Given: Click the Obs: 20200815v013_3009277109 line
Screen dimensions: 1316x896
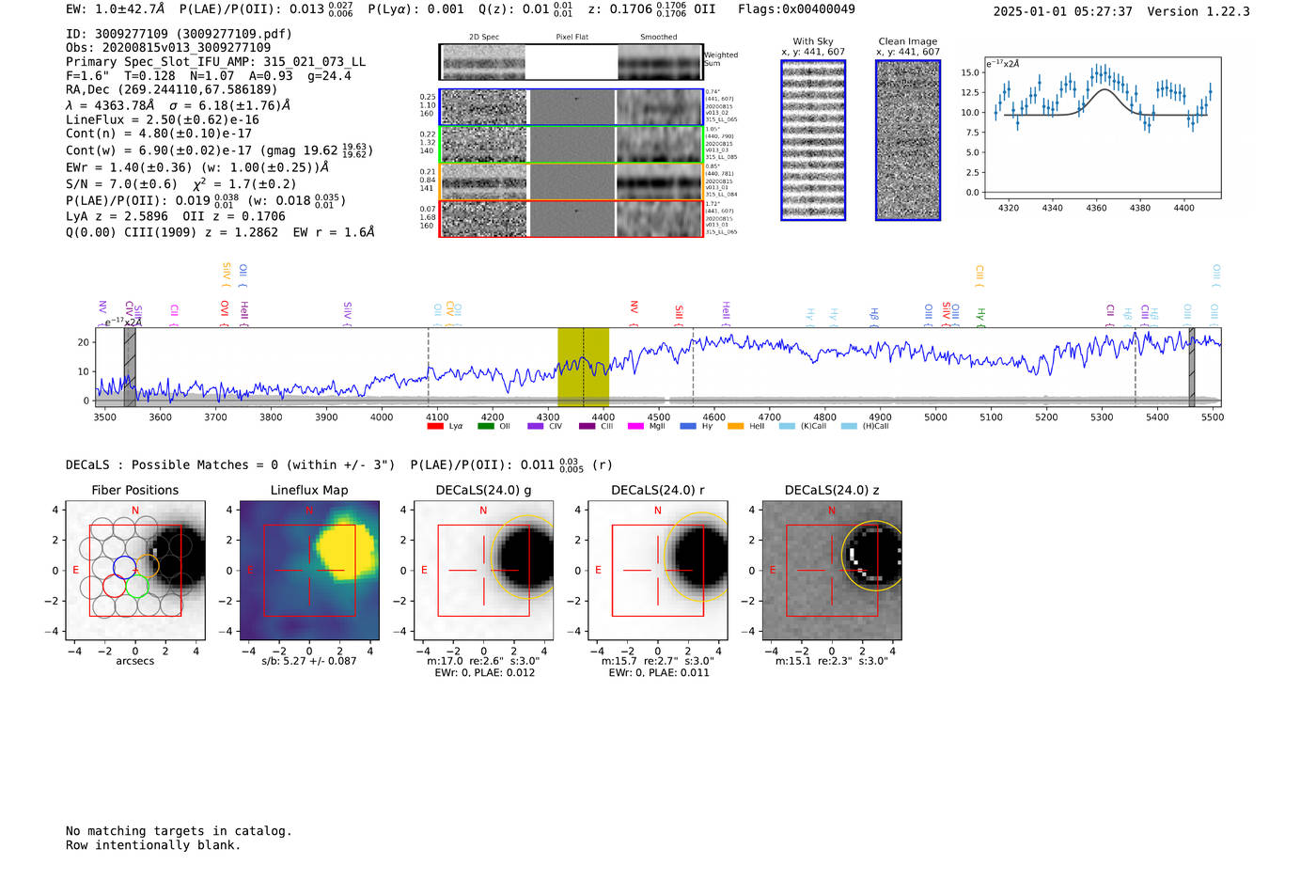Looking at the screenshot, I should pyautogui.click(x=168, y=48).
